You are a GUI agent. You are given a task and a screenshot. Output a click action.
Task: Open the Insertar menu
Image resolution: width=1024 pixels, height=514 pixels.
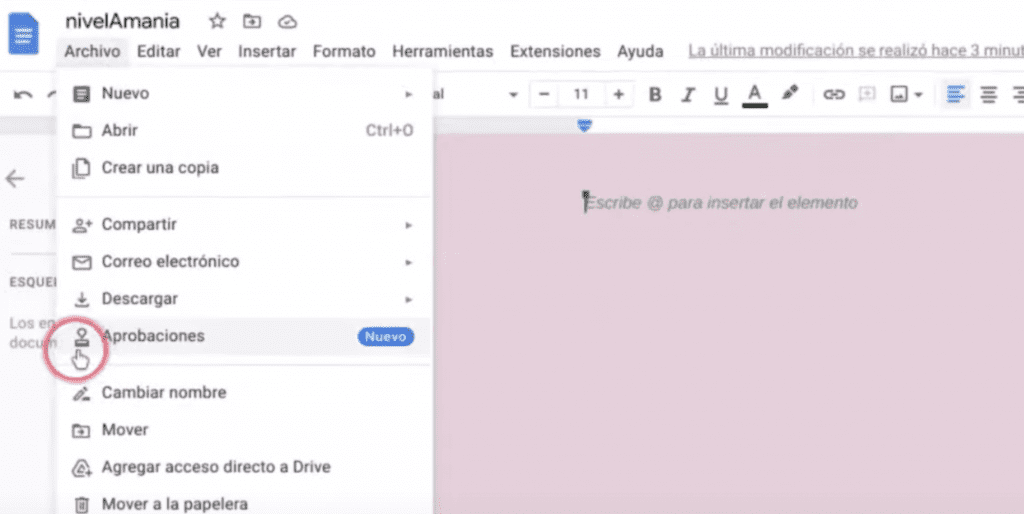click(x=267, y=51)
